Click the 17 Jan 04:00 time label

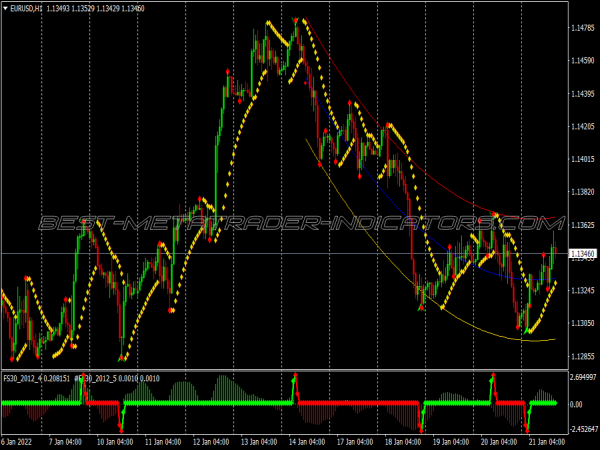tap(355, 442)
